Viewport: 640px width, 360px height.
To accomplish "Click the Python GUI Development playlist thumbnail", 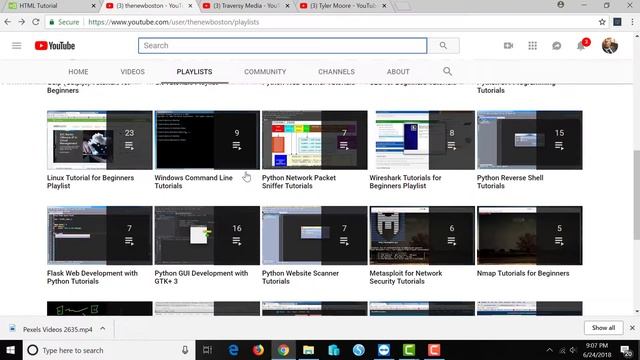I will coord(207,236).
